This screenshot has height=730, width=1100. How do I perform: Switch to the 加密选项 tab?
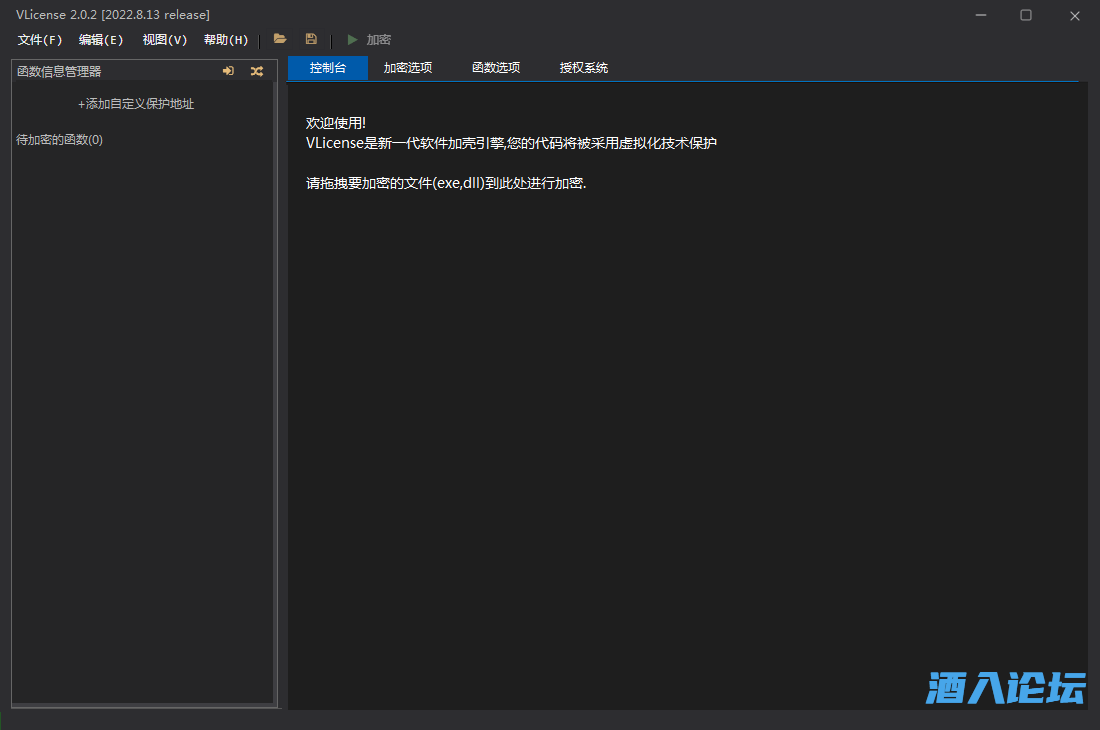point(408,68)
